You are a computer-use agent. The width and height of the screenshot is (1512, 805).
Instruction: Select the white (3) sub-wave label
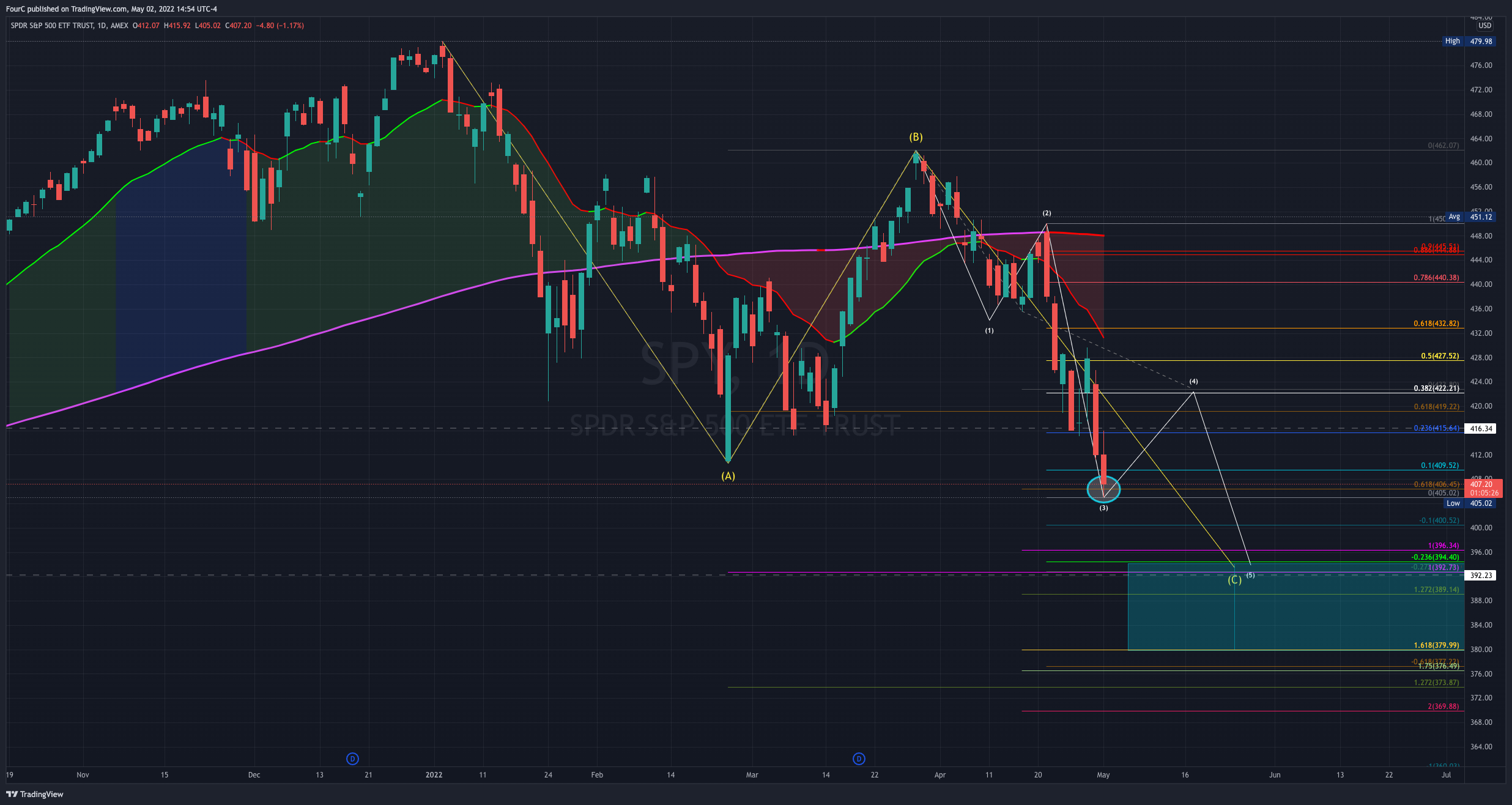click(1103, 508)
